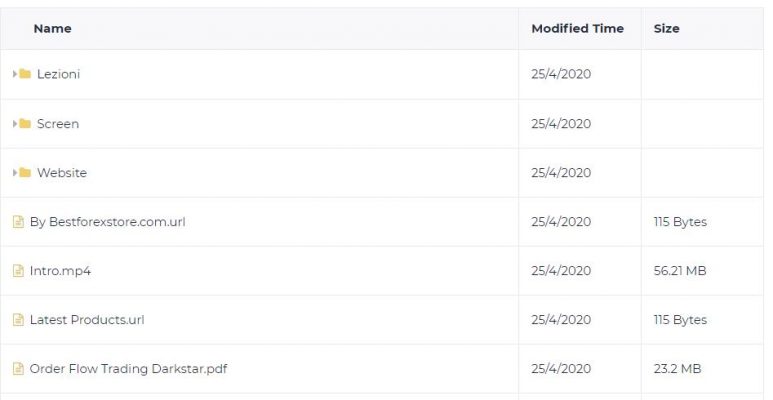Open Order Flow Trading Darkstar.pdf
This screenshot has height=400, width=773.
pos(128,369)
